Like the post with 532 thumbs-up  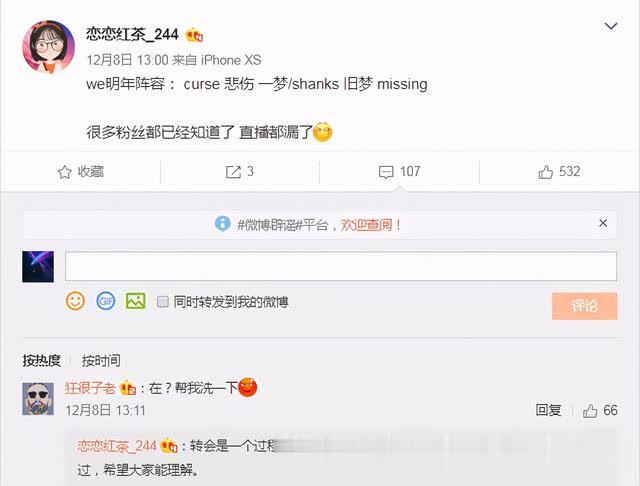545,172
